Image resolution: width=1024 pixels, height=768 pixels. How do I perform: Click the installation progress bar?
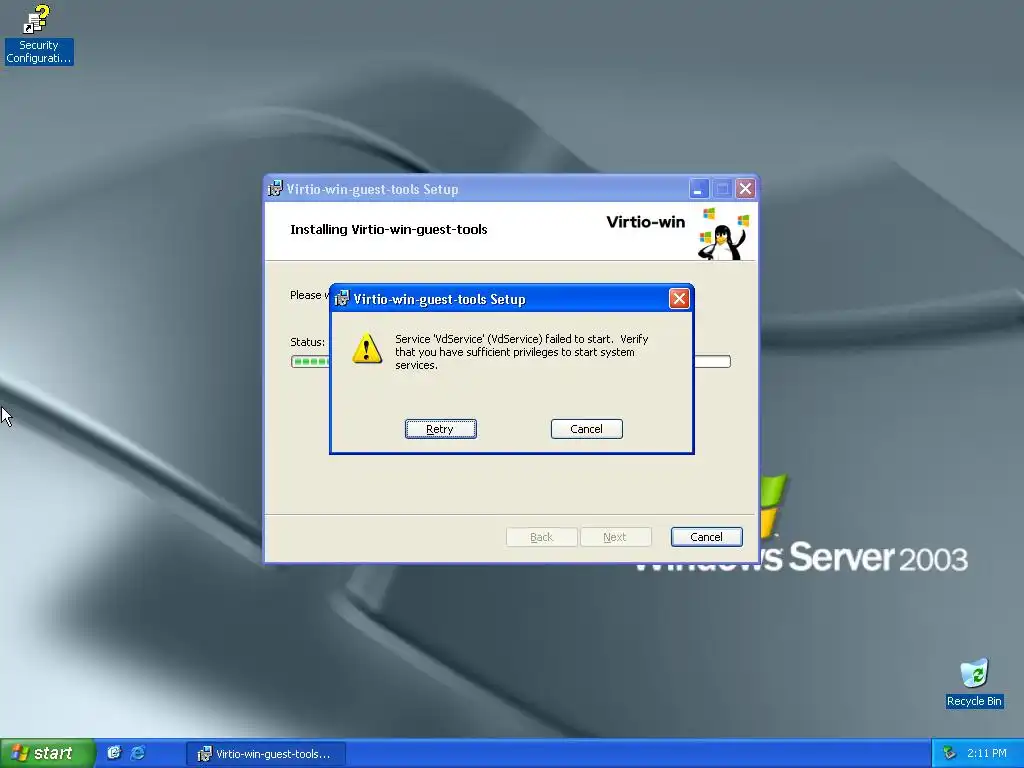(510, 361)
